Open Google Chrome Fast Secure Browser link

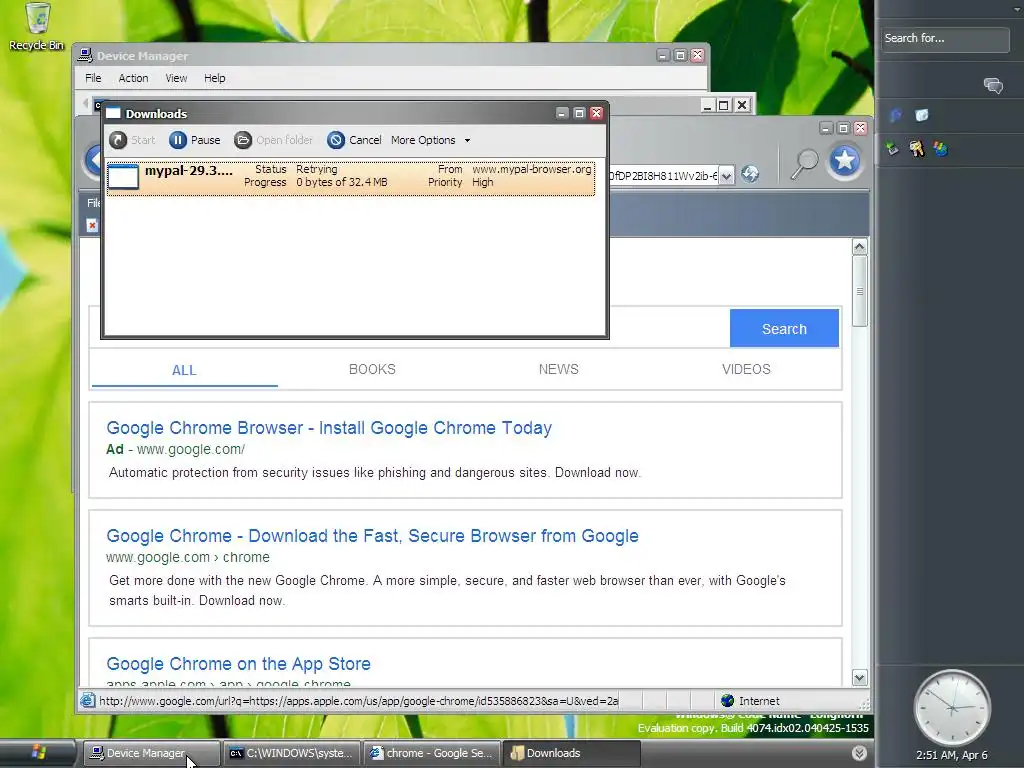(372, 536)
